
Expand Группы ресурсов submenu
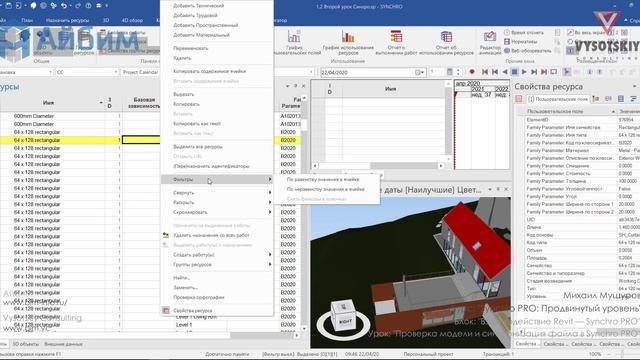click(x=217, y=264)
